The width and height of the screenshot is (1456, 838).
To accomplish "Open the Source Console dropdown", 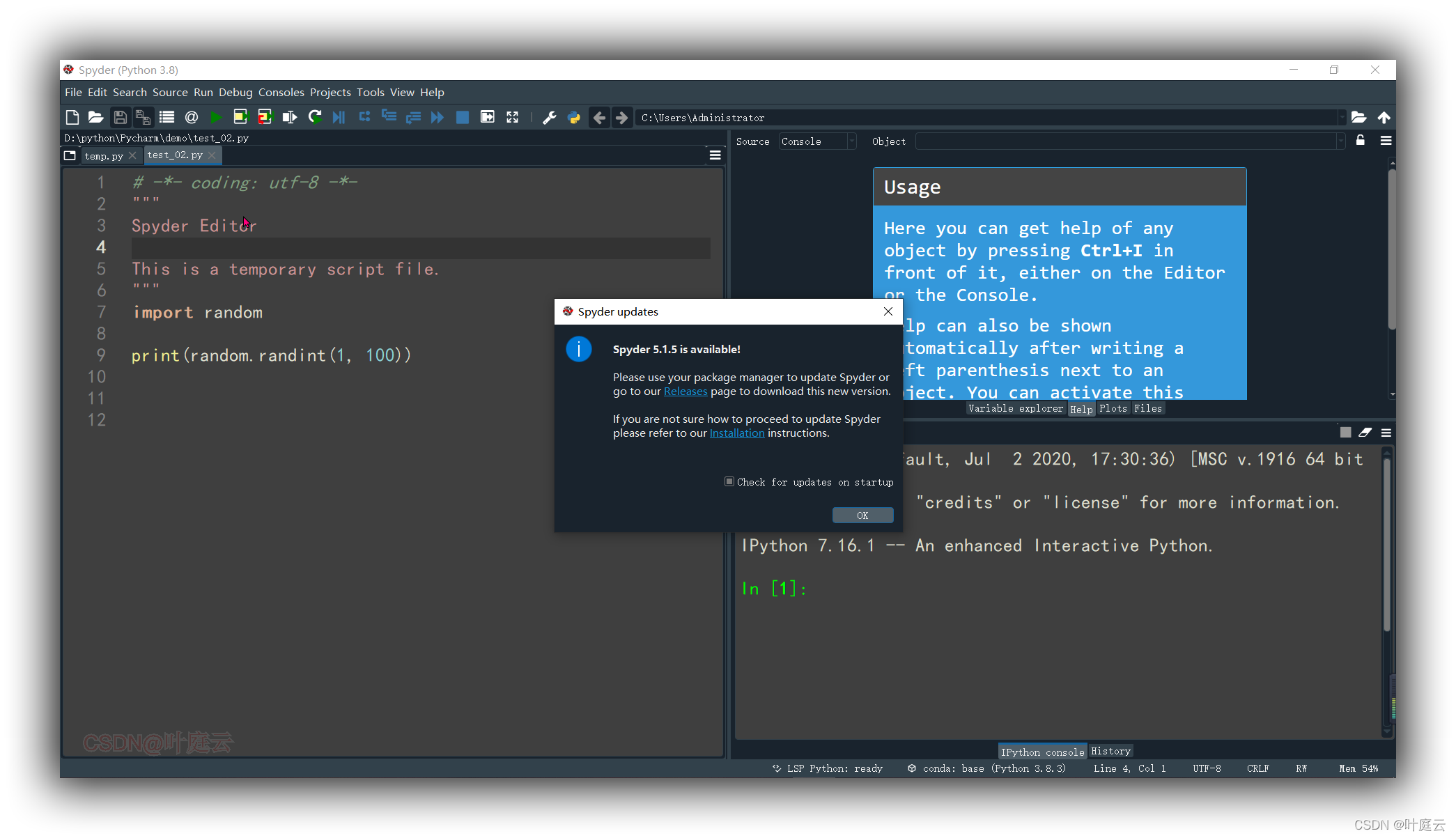I will (x=816, y=141).
